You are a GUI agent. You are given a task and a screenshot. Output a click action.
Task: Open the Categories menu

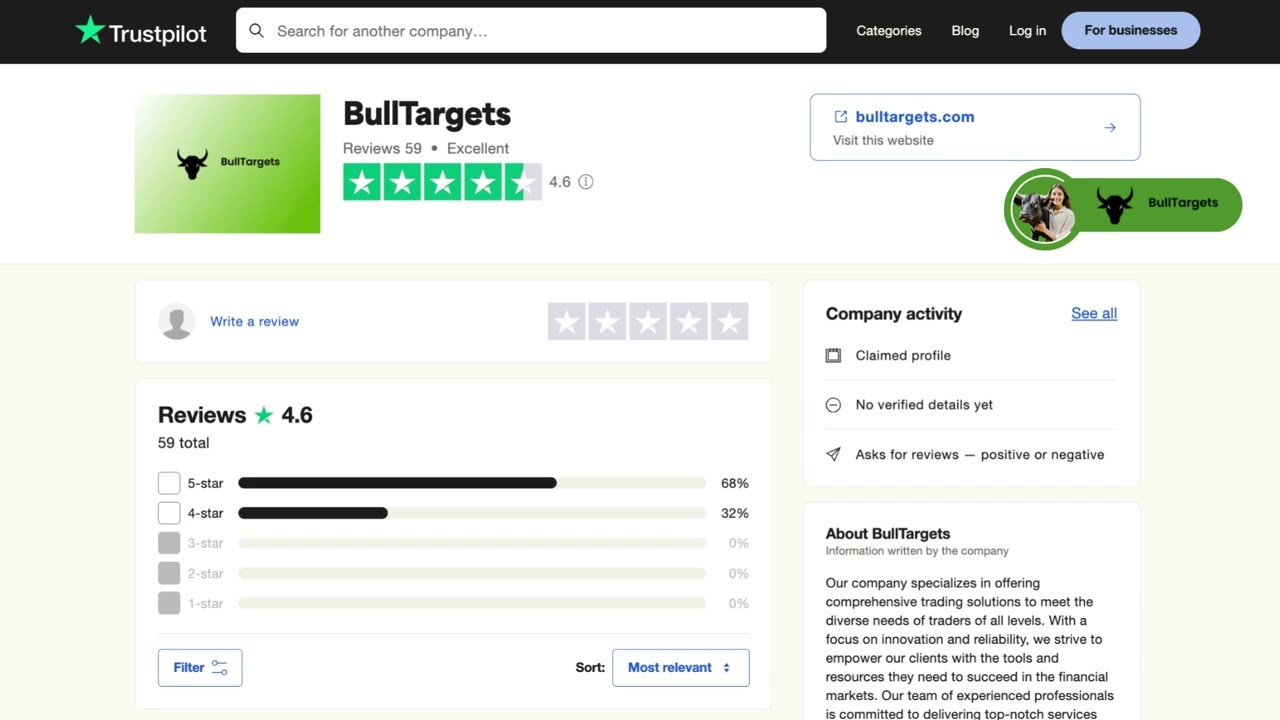[889, 31]
